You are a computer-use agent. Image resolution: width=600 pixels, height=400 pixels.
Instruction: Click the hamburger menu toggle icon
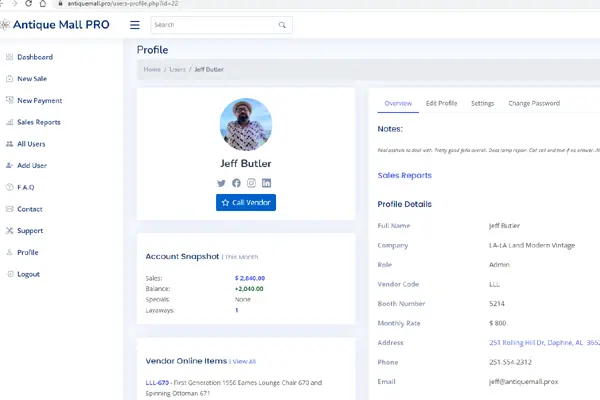pyautogui.click(x=135, y=25)
